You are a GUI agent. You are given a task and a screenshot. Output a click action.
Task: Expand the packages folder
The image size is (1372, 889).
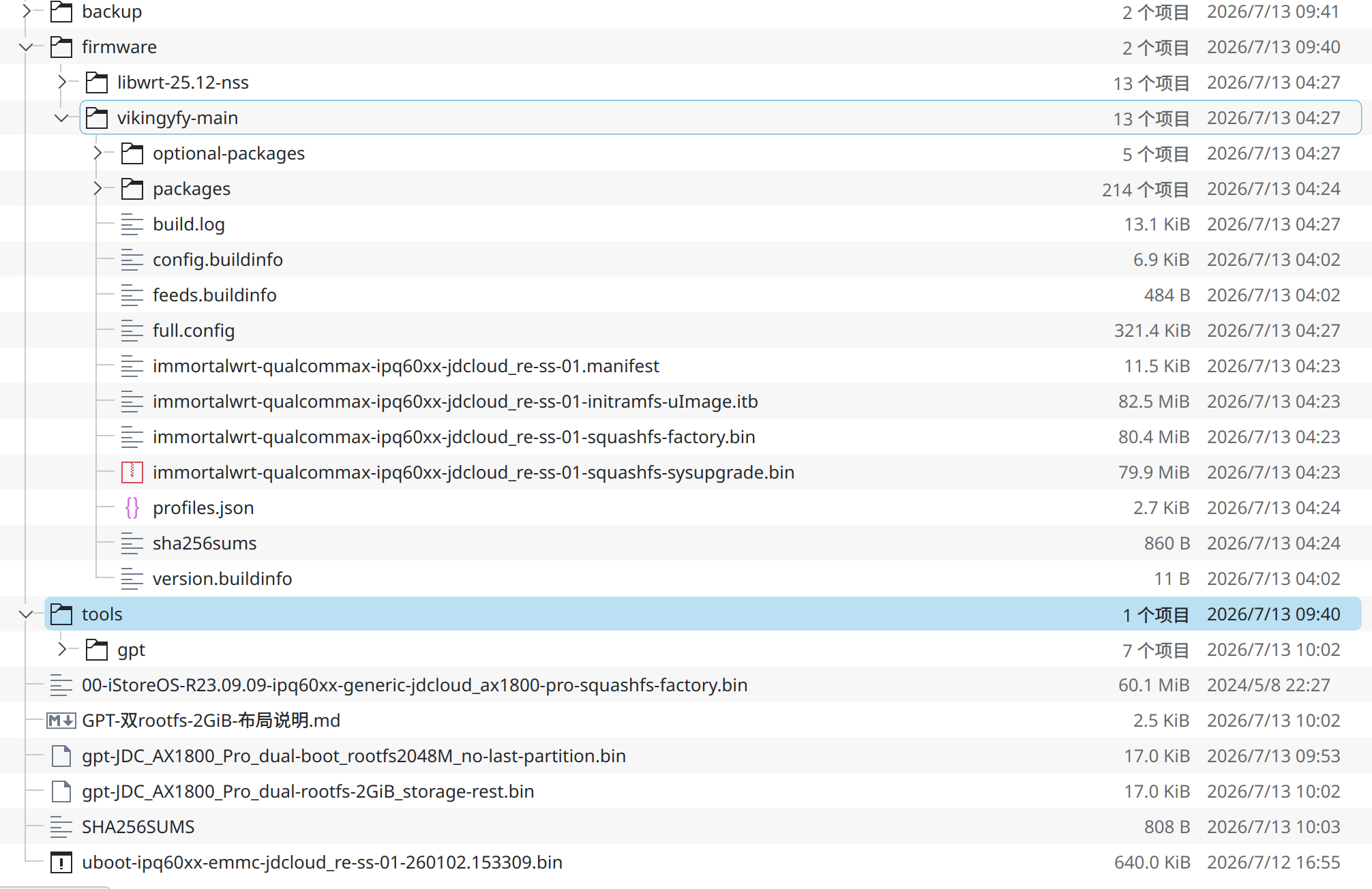98,189
